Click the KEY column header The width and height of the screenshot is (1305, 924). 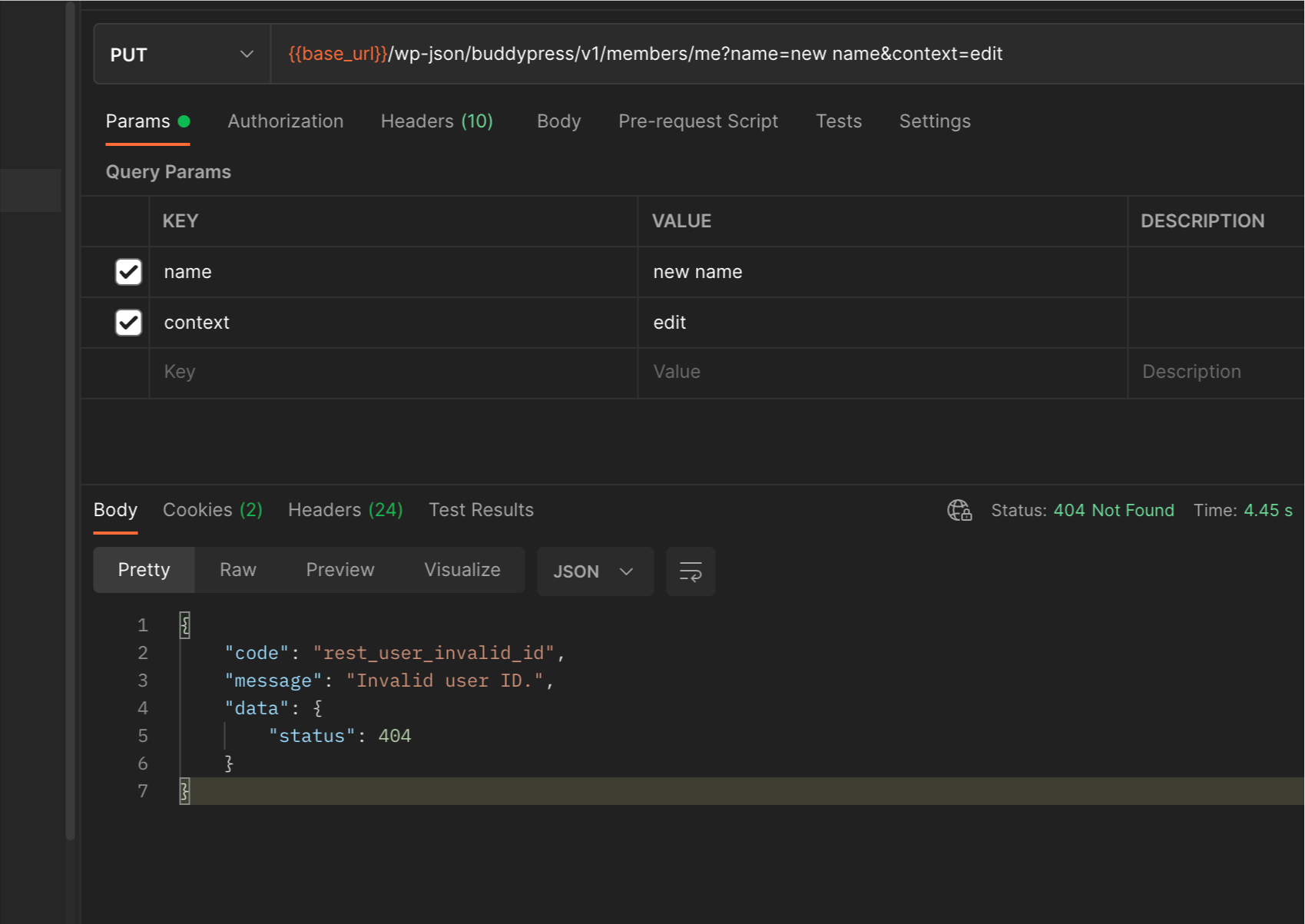pos(181,221)
